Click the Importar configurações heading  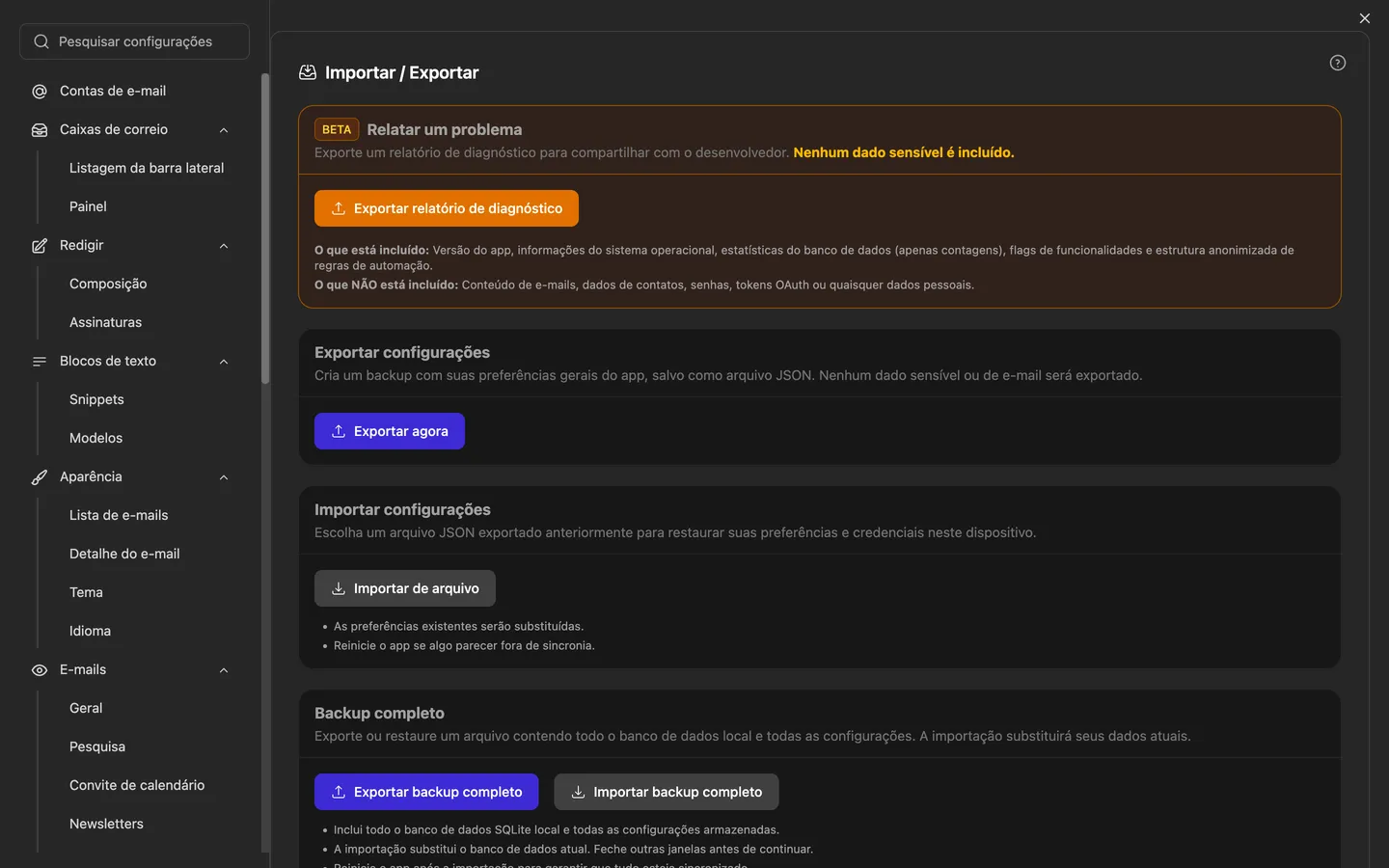point(402,509)
